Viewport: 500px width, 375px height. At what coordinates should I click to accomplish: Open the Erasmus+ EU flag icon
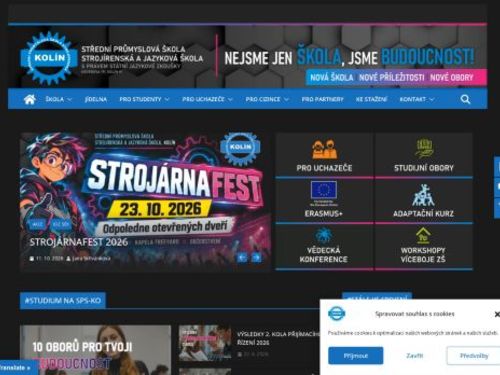click(x=324, y=190)
